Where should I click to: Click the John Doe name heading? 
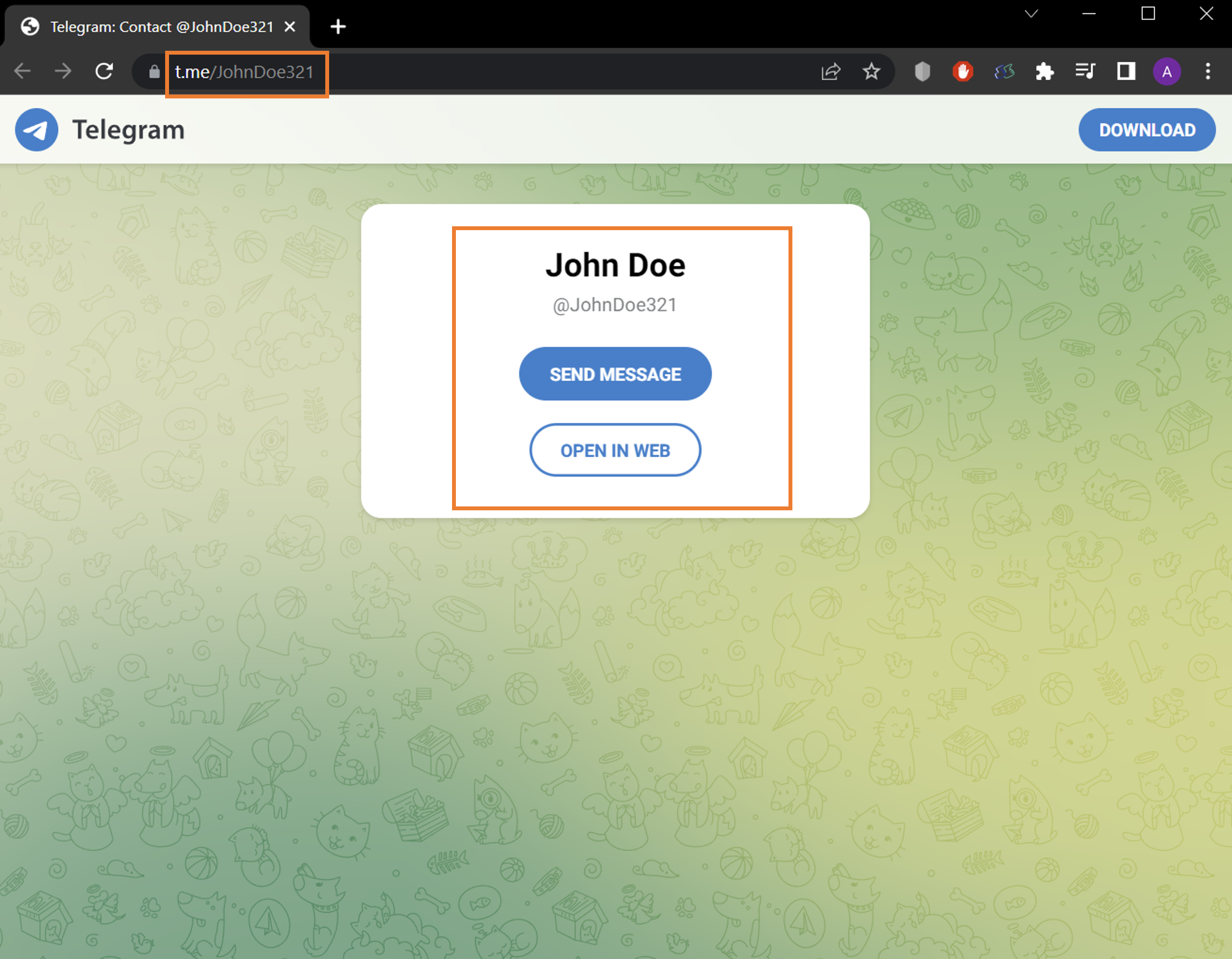point(616,265)
